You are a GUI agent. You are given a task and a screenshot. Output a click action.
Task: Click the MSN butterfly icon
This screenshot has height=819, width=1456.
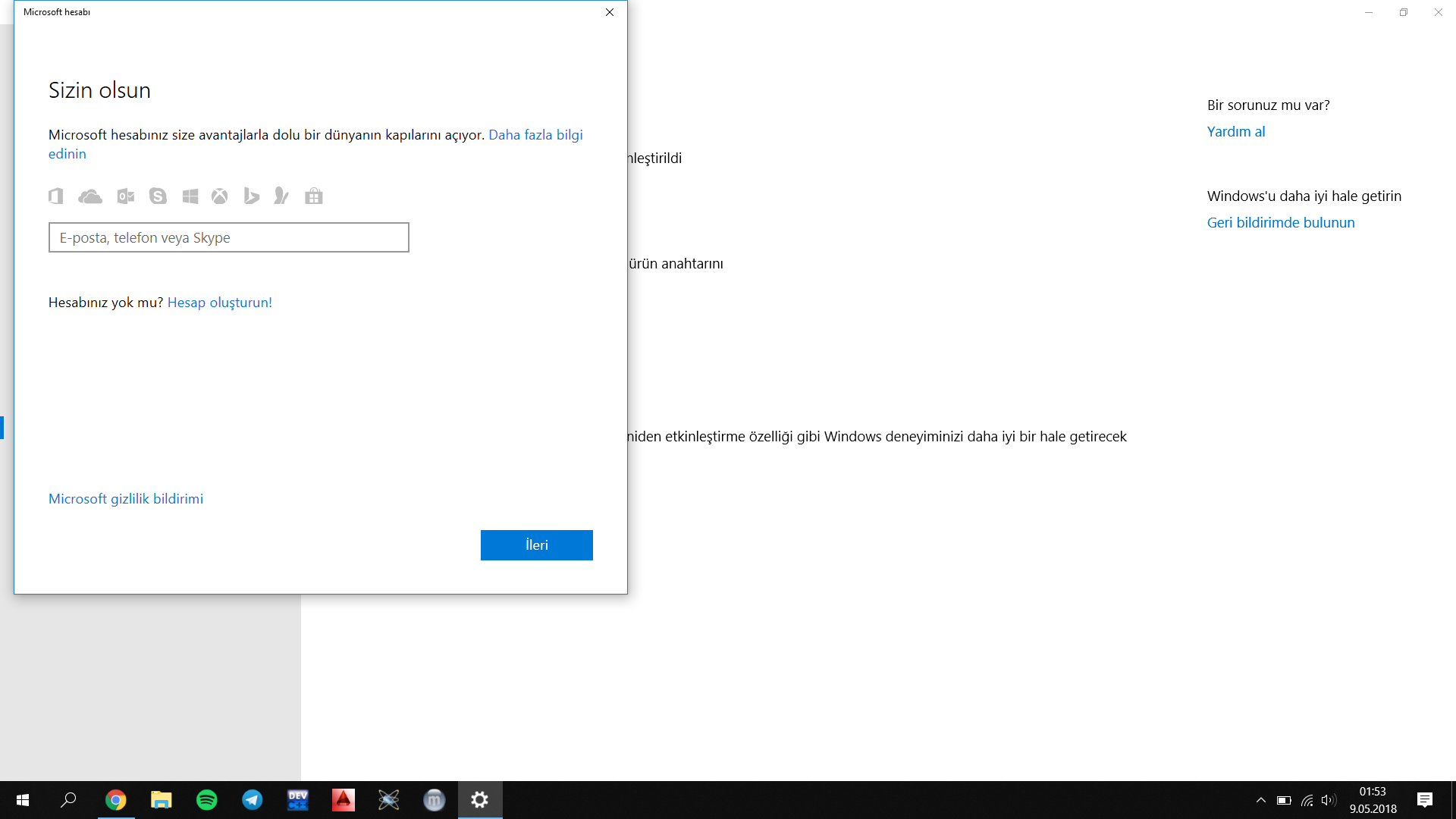[281, 196]
